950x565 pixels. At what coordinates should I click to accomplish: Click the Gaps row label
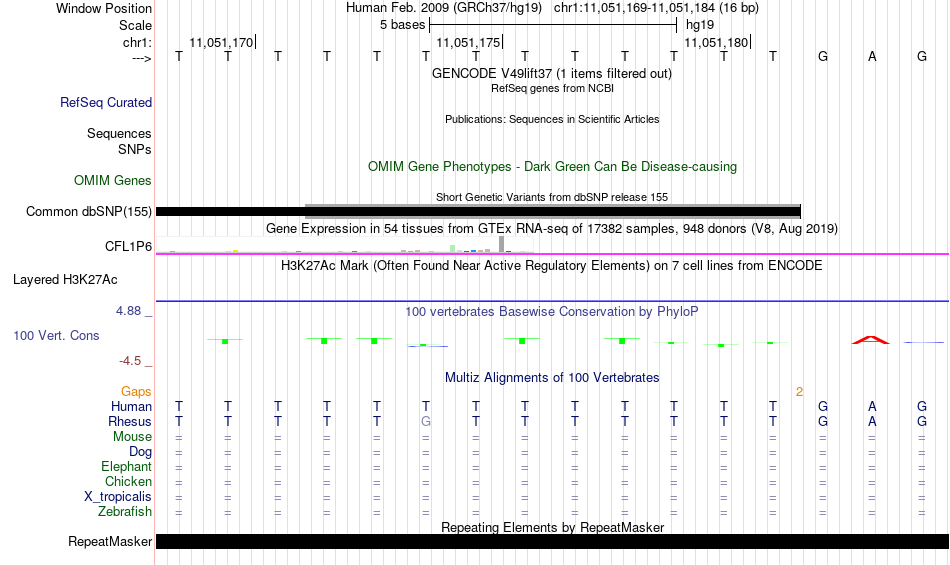(x=136, y=392)
